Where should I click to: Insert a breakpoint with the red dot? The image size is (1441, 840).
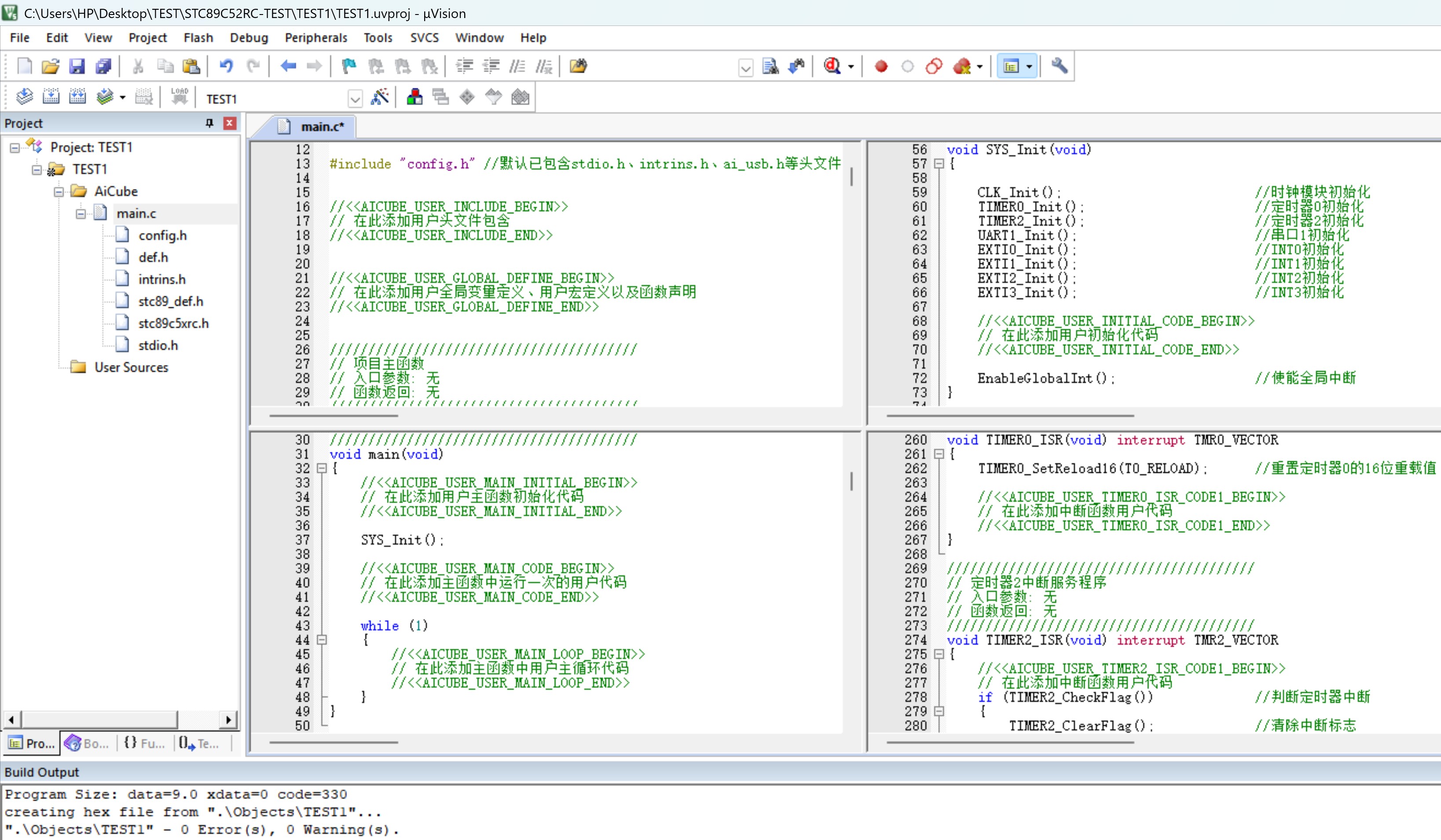[881, 66]
